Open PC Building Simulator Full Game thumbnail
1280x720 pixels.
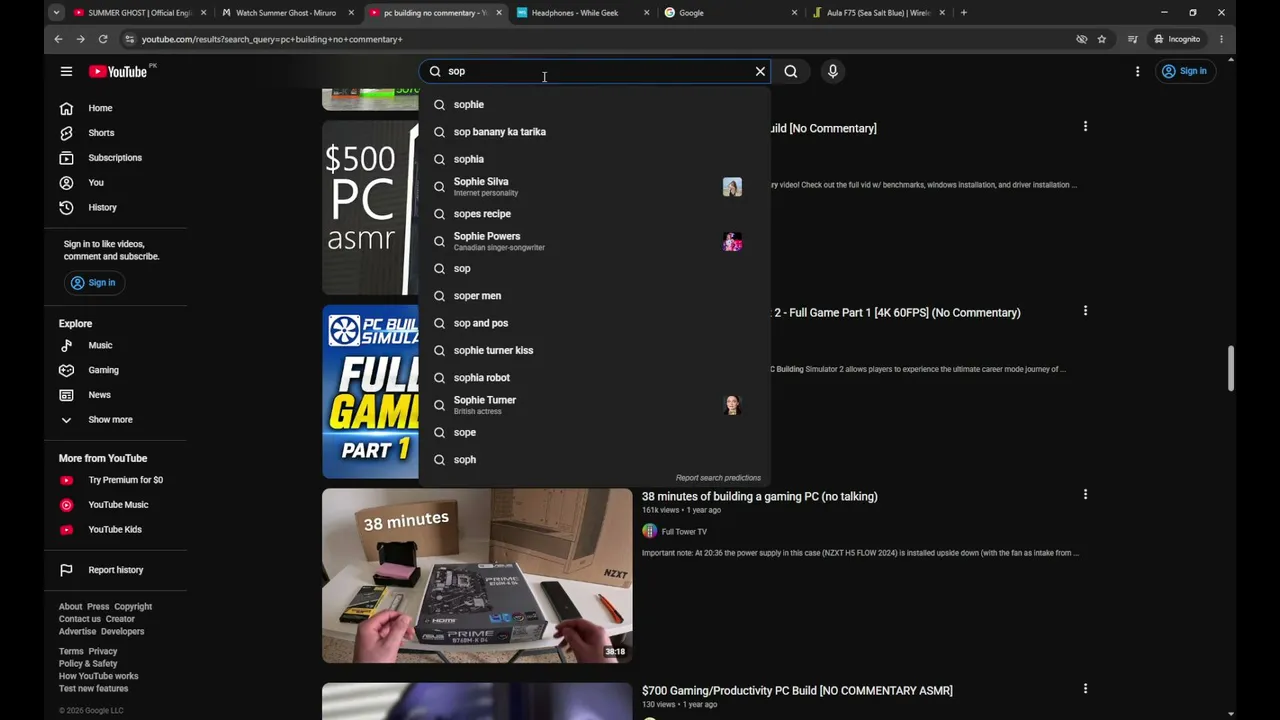pyautogui.click(x=370, y=392)
